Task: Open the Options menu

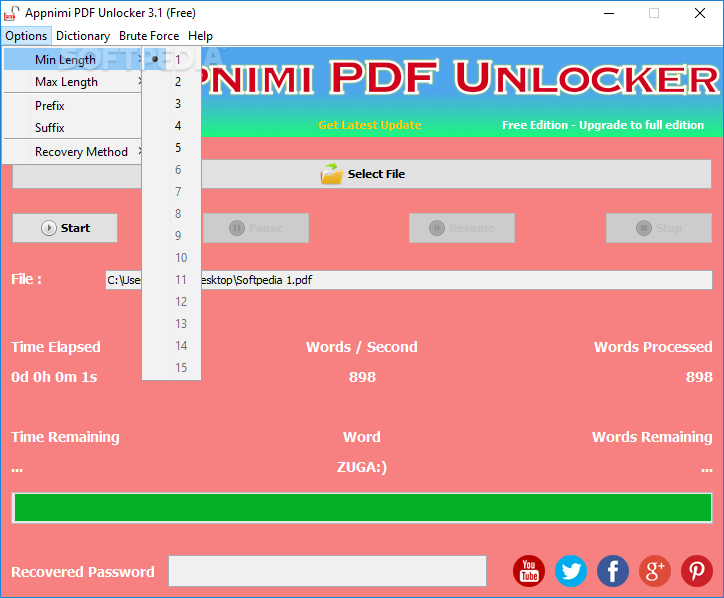Action: (x=26, y=36)
